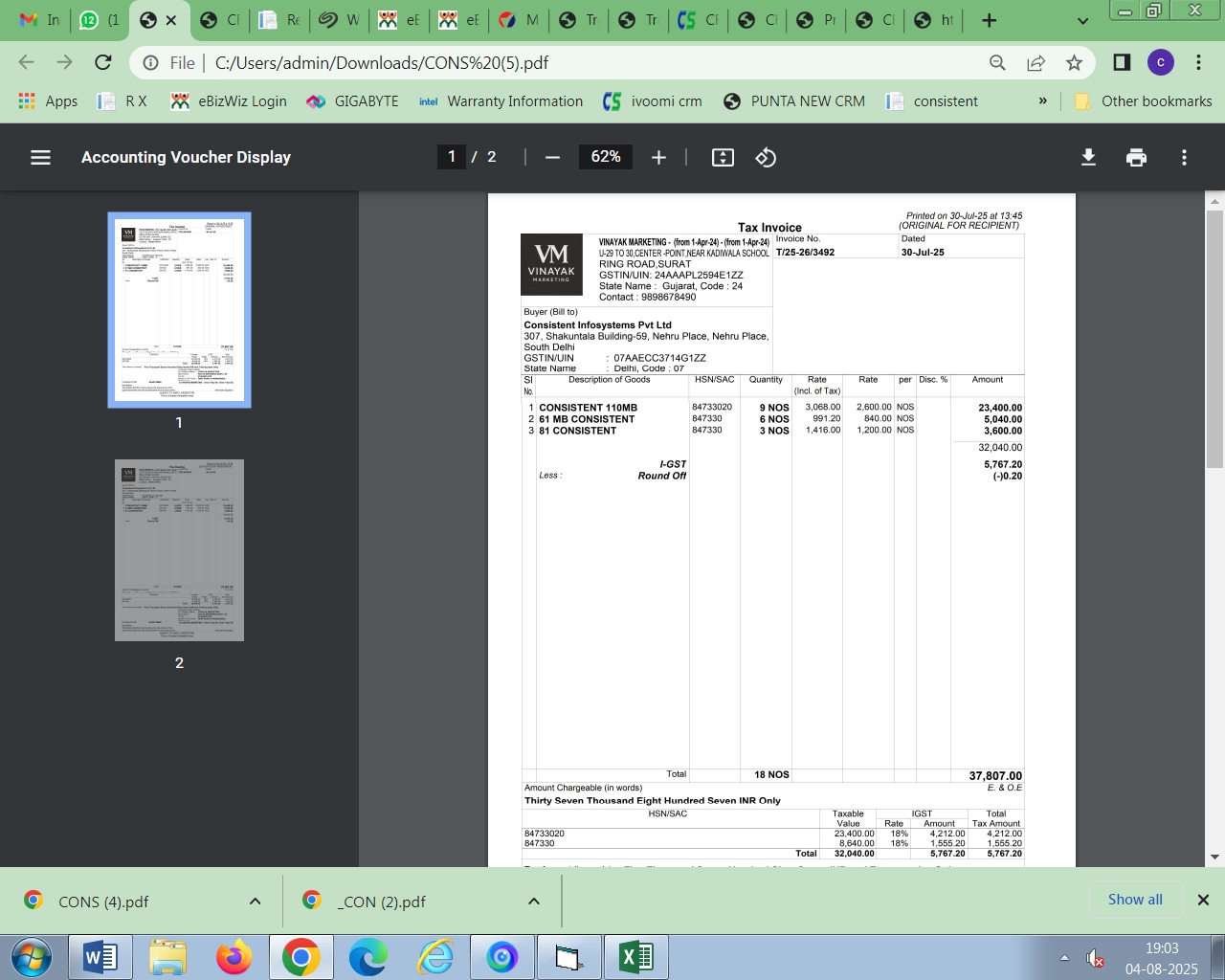This screenshot has width=1225, height=980.
Task: Expand options for CONS (4).pdf download
Action: point(255,901)
